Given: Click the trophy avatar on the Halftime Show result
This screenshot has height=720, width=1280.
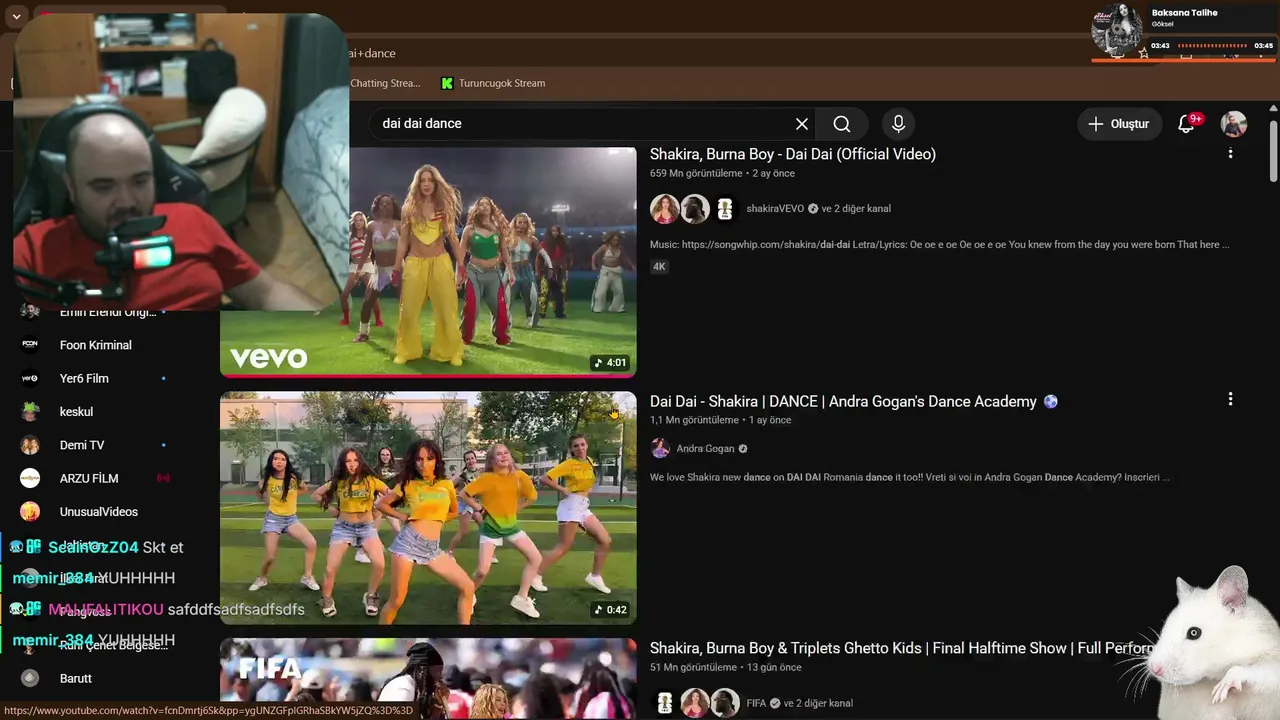Looking at the screenshot, I should click(664, 704).
